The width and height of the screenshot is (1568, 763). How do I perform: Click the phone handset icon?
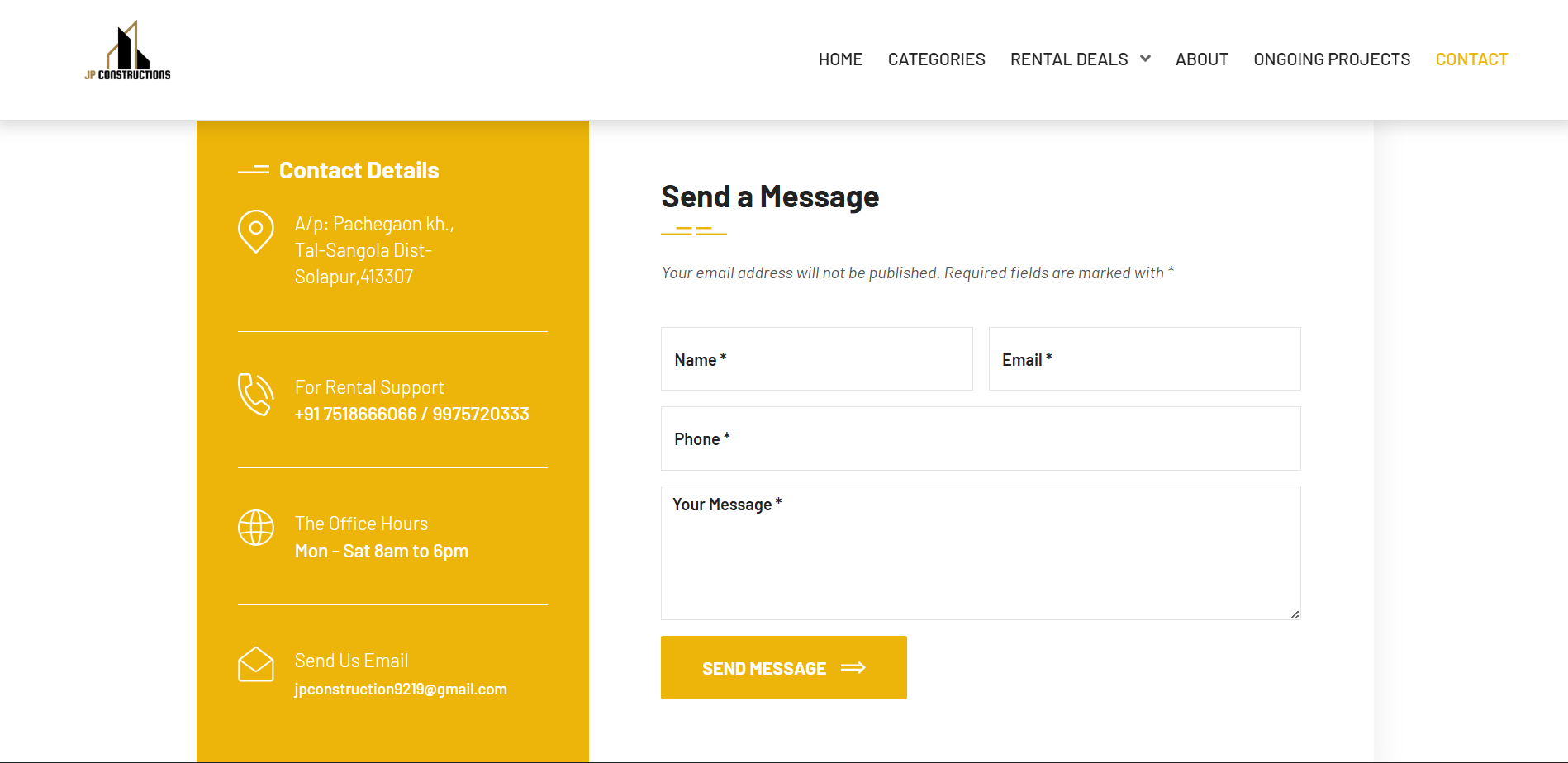[x=256, y=395]
